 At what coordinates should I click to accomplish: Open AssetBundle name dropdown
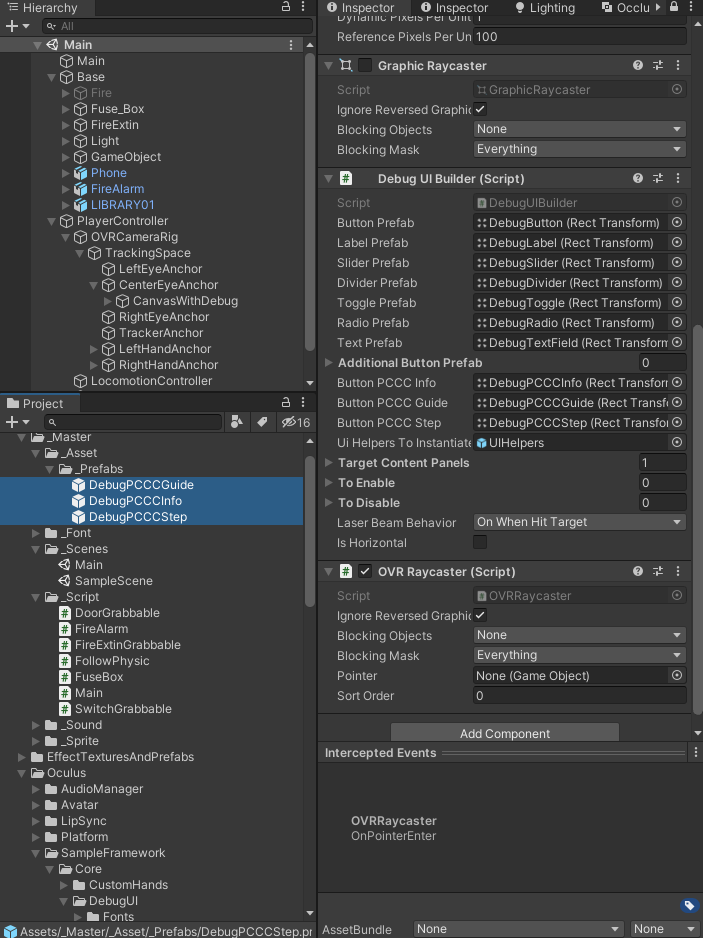click(x=518, y=929)
